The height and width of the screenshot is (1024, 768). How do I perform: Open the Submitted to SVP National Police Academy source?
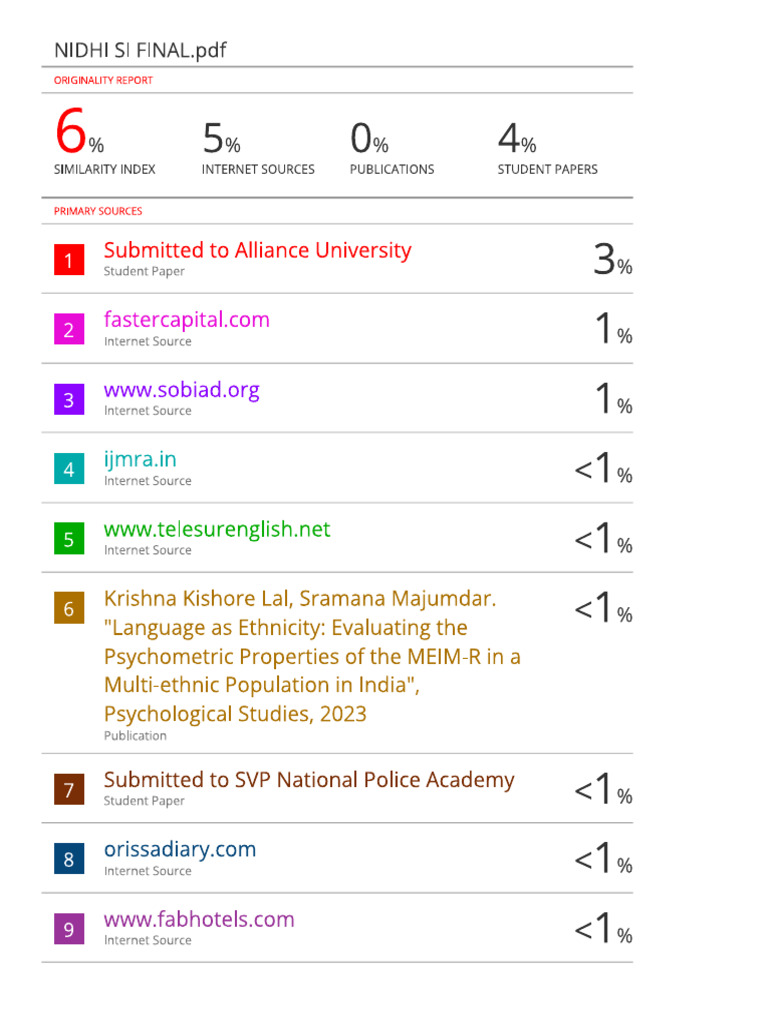pyautogui.click(x=309, y=780)
